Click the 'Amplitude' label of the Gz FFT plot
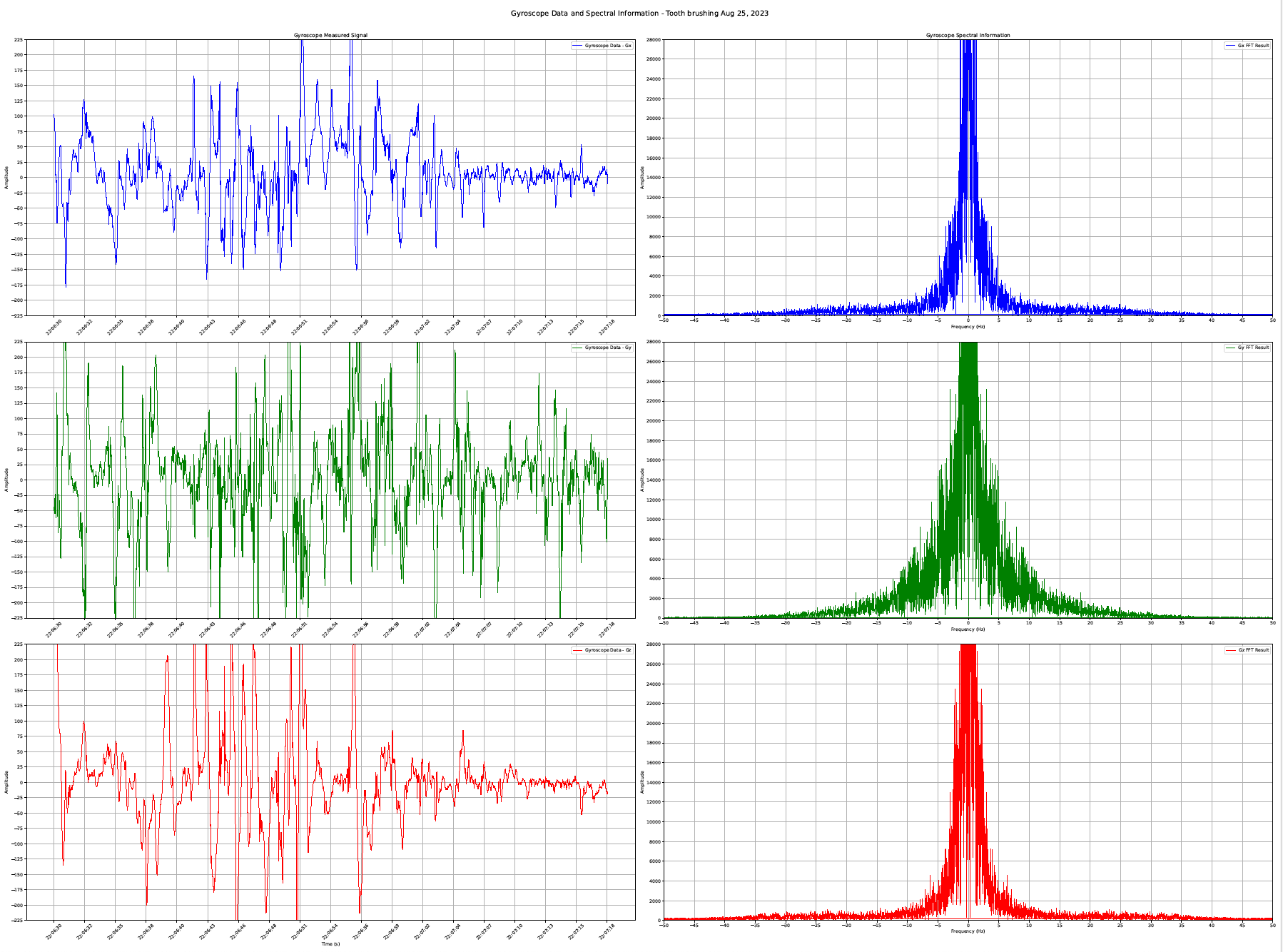Viewport: 1283px width, 952px height. [x=642, y=782]
